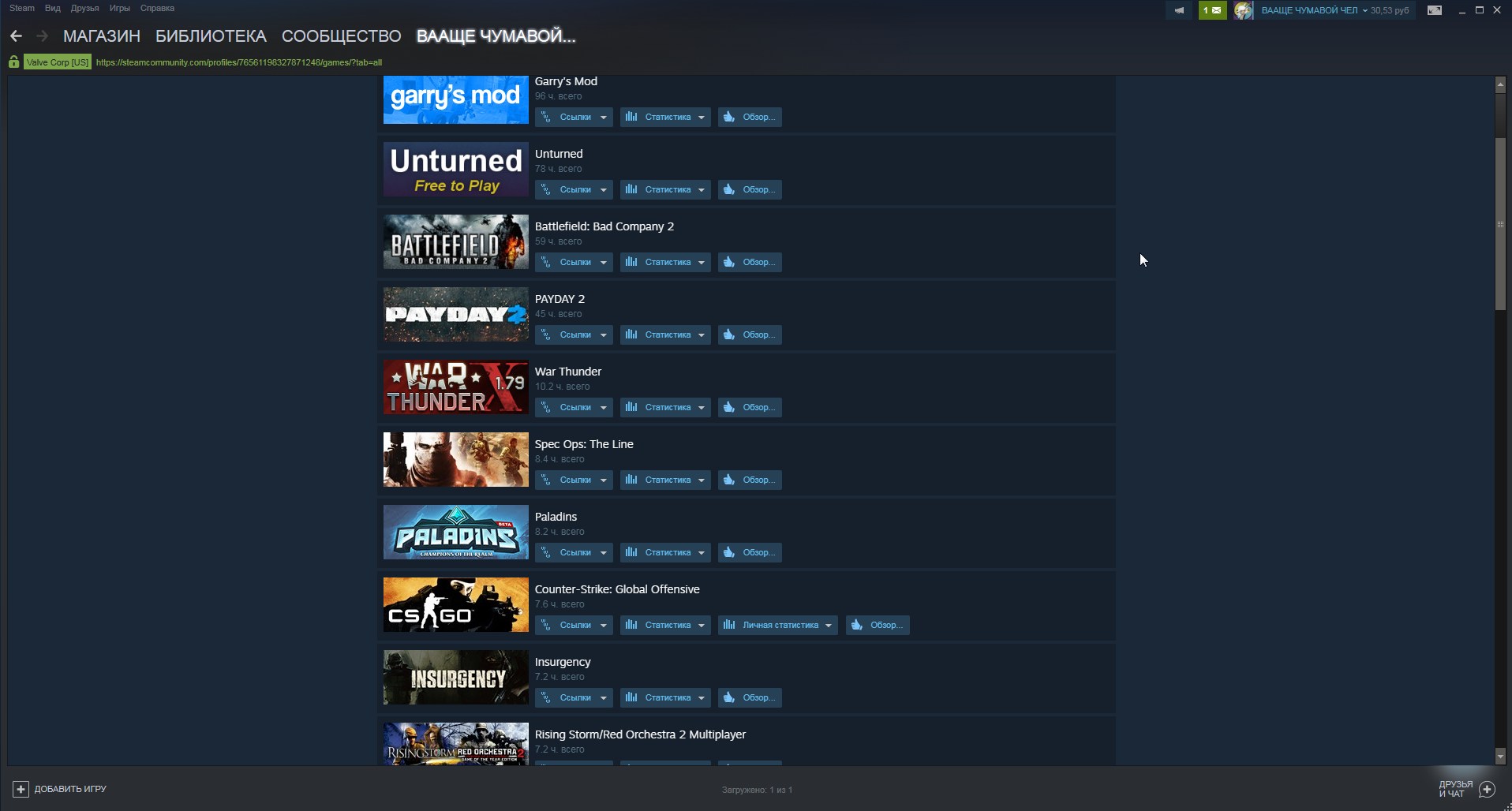Expand the Статистика dropdown for Spec Ops: The Line
This screenshot has width=1512, height=811.
[665, 480]
